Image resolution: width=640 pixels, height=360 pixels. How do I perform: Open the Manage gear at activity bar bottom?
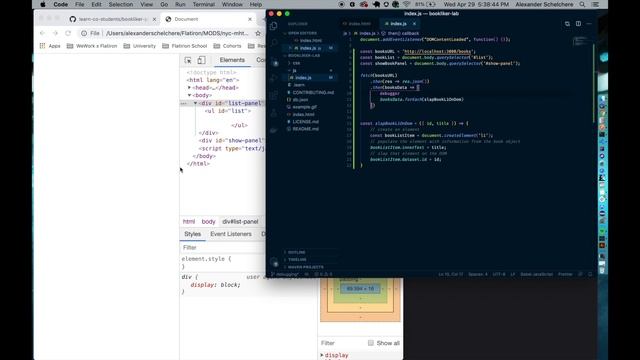coord(274,262)
